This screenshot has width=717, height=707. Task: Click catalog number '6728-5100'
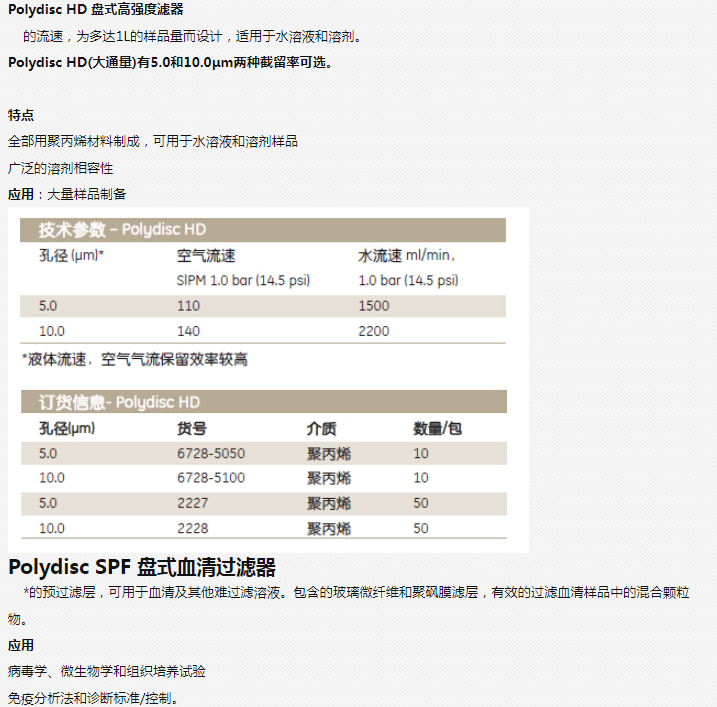(211, 478)
